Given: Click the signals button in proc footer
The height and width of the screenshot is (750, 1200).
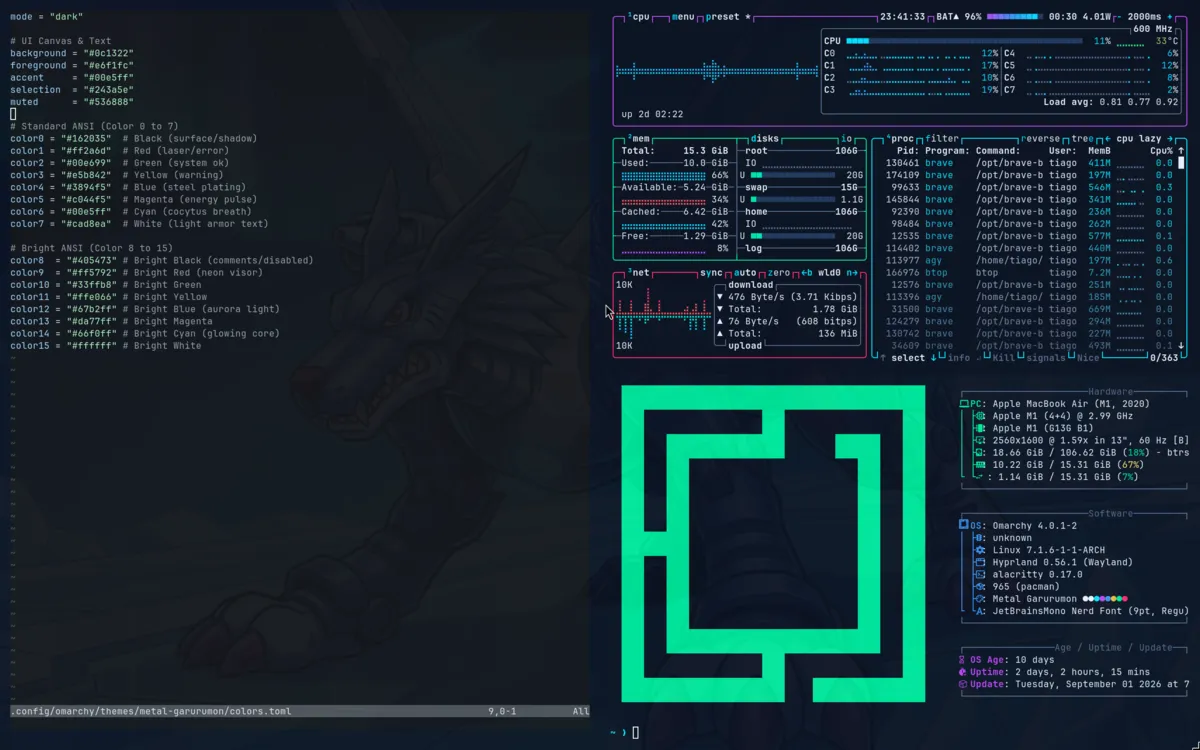Looking at the screenshot, I should pyautogui.click(x=1046, y=358).
